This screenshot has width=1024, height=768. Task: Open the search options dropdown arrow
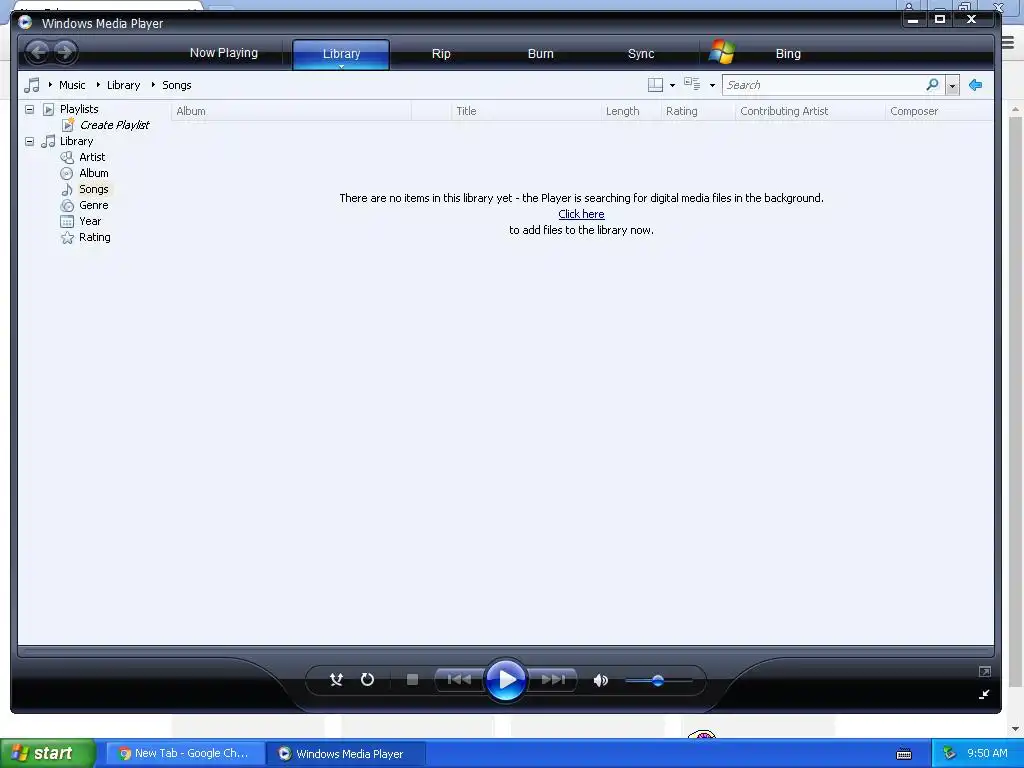point(952,86)
